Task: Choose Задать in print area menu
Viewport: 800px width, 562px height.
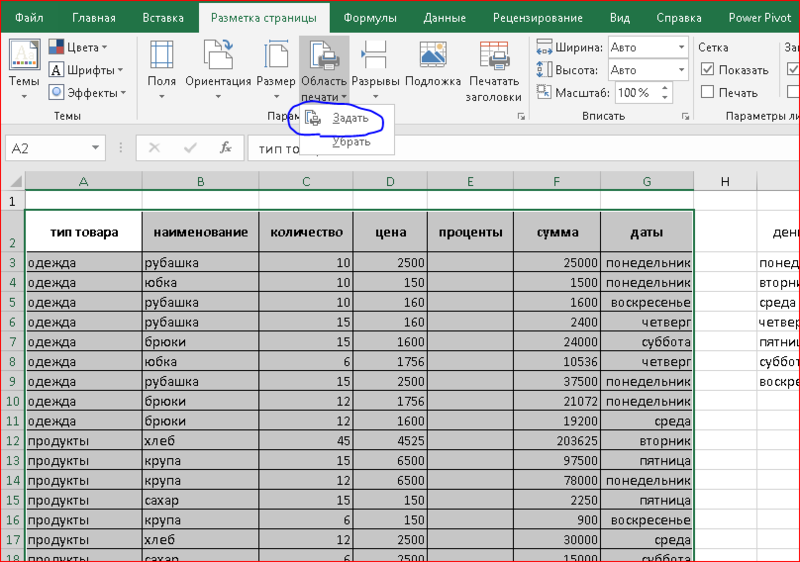Action: pyautogui.click(x=350, y=118)
